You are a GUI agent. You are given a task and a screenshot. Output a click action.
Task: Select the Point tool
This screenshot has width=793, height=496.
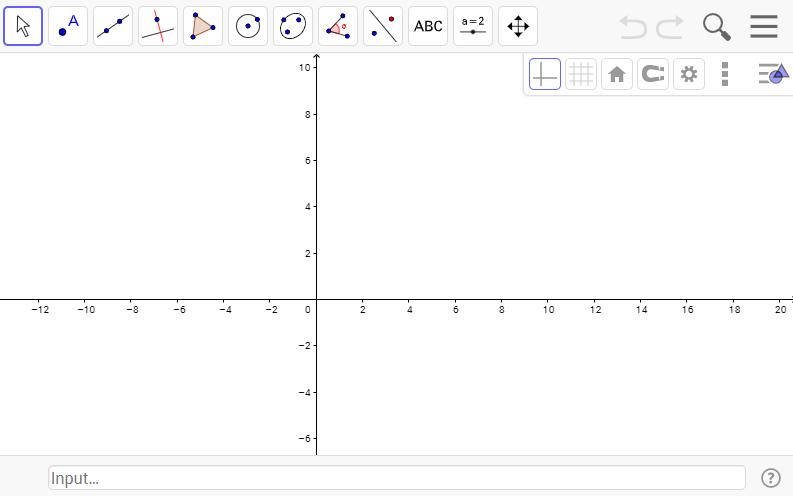(68, 26)
